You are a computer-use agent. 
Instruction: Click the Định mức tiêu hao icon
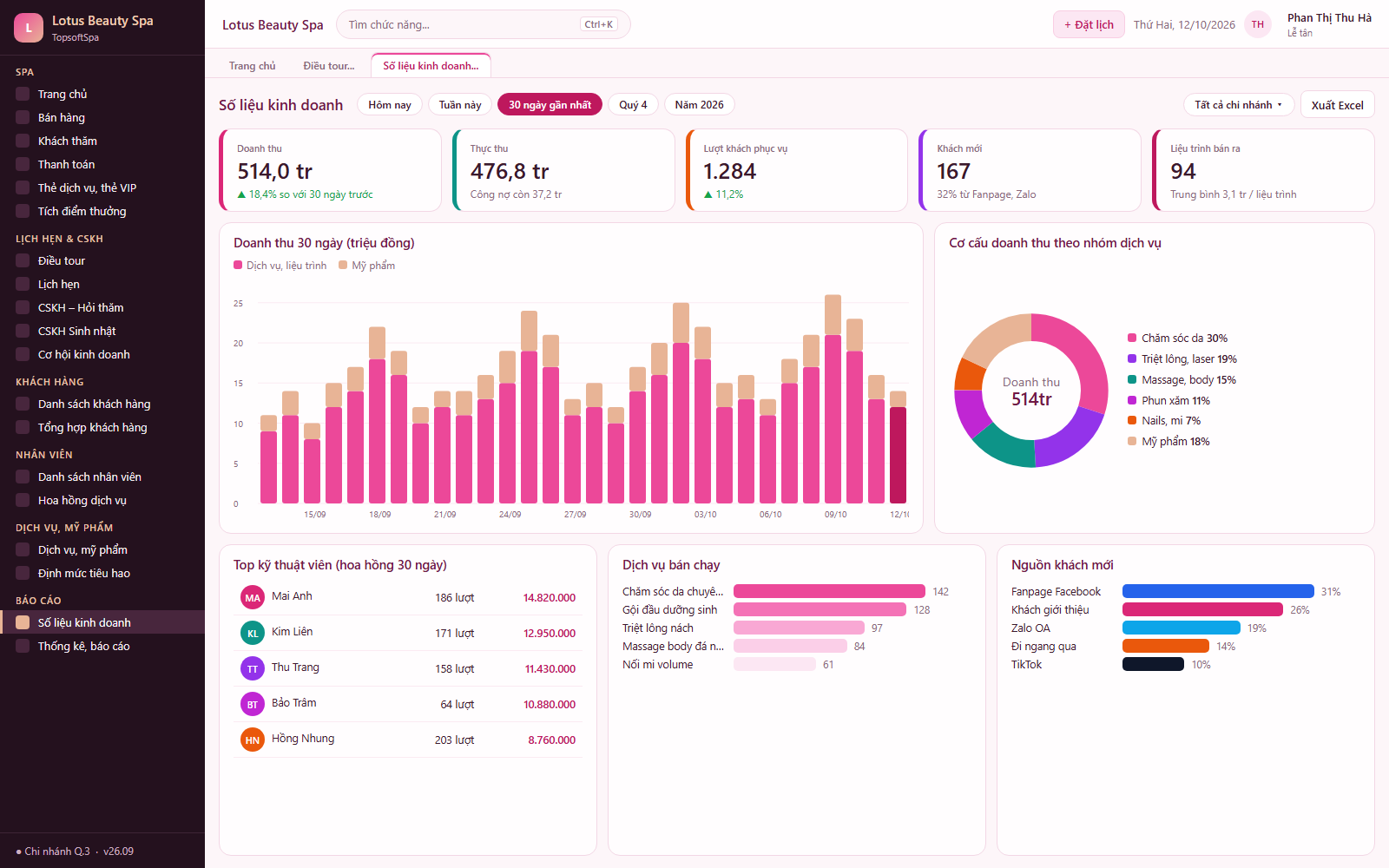pyautogui.click(x=23, y=573)
